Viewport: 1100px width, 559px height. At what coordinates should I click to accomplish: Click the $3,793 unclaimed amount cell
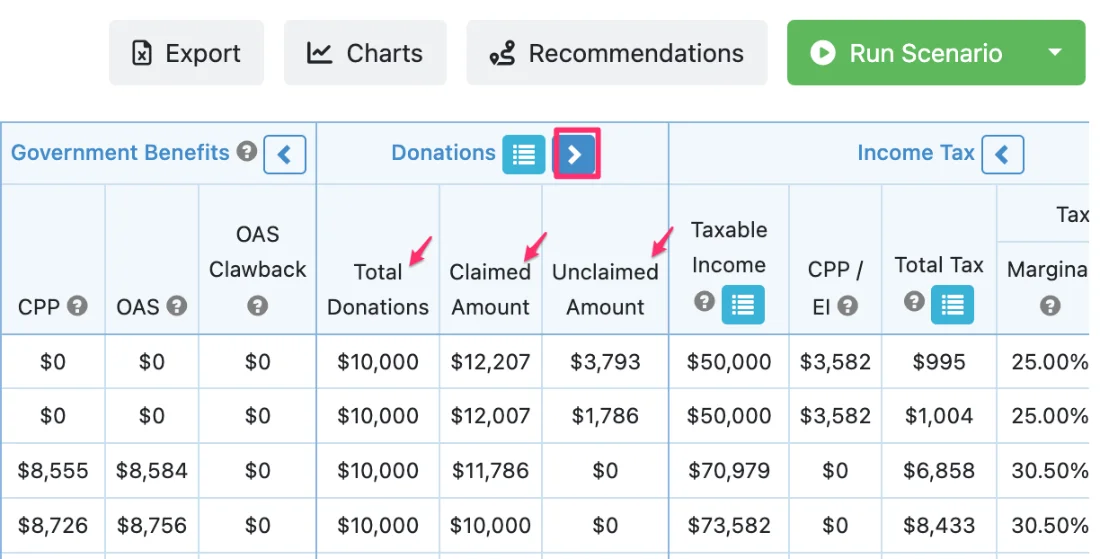click(605, 362)
